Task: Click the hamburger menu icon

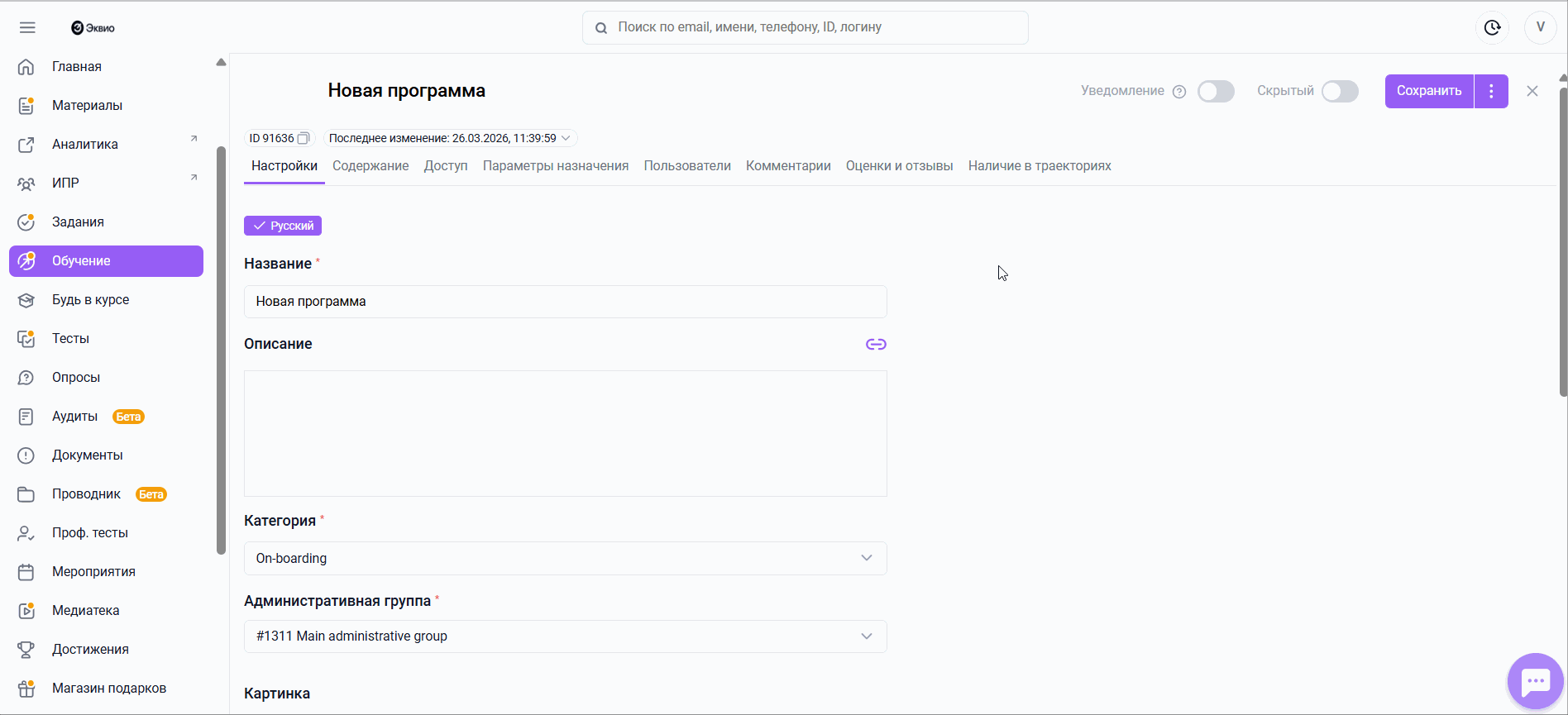Action: coord(27,27)
